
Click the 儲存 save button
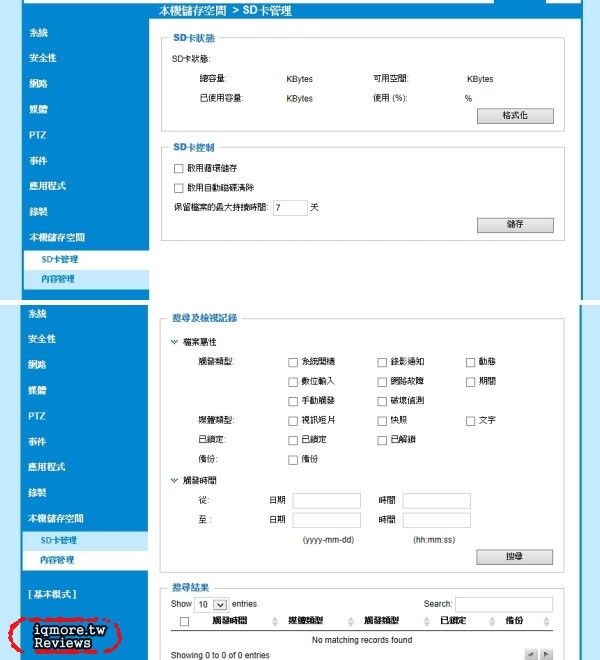(x=515, y=225)
